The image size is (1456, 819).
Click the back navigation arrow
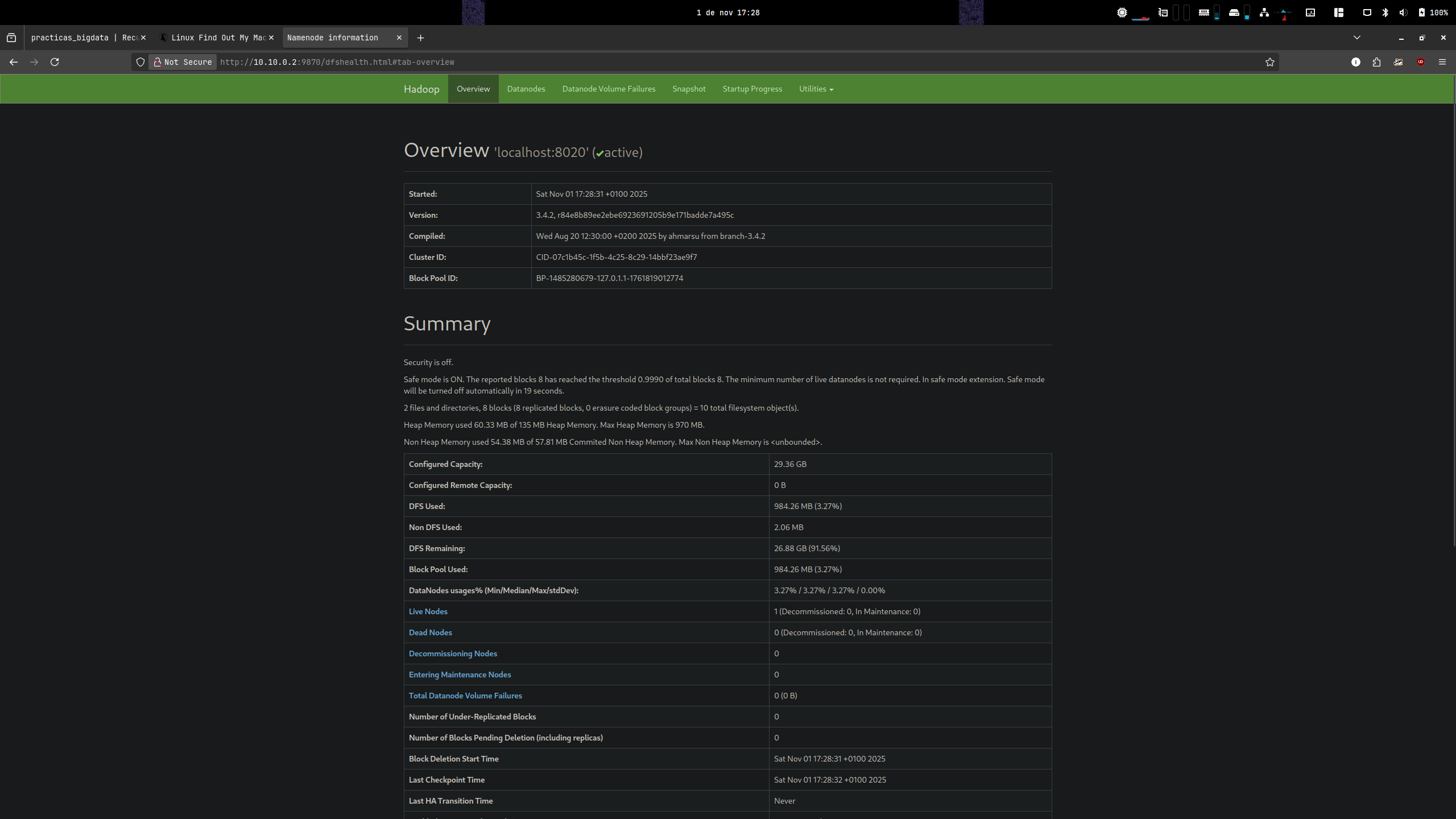[x=14, y=62]
